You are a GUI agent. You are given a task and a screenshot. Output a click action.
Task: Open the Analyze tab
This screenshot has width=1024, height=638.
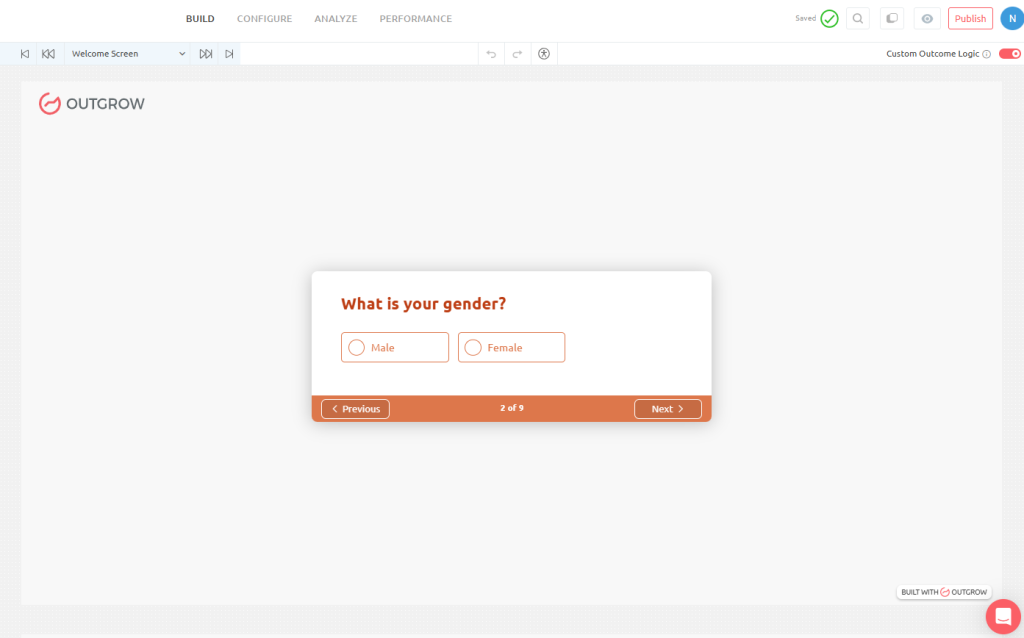tap(335, 19)
